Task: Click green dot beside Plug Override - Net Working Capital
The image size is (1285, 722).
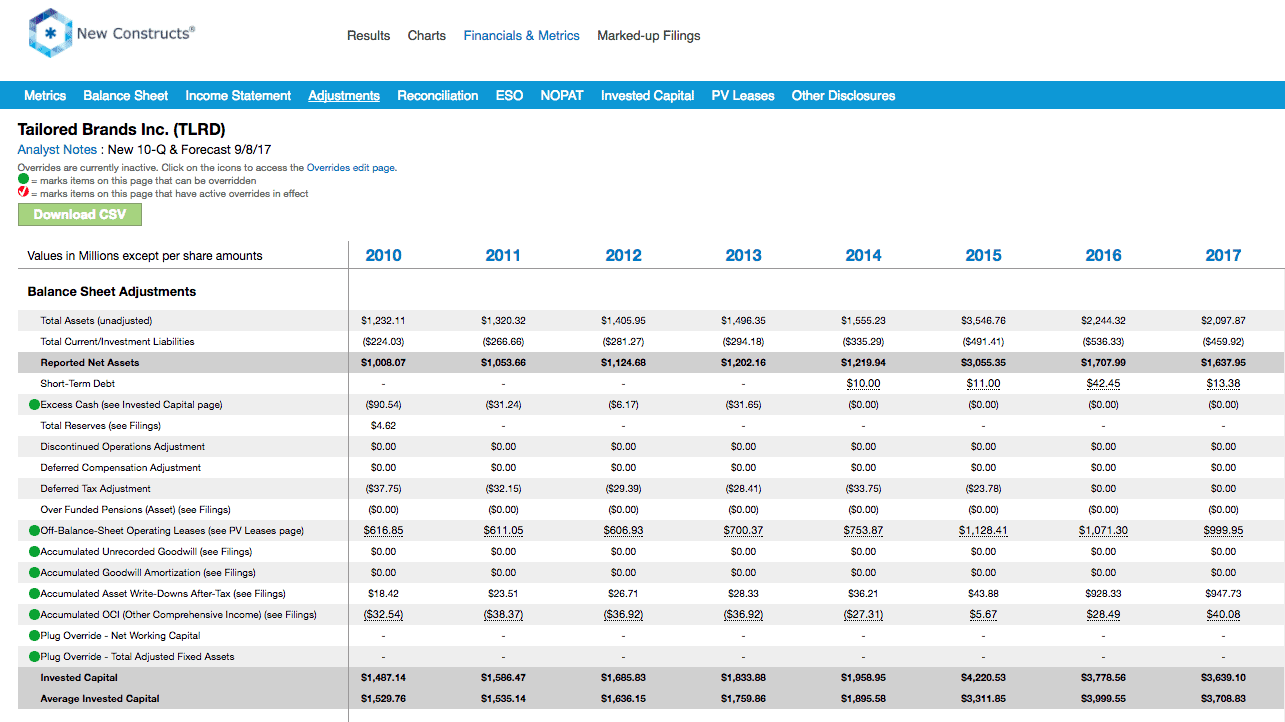Action: click(34, 636)
